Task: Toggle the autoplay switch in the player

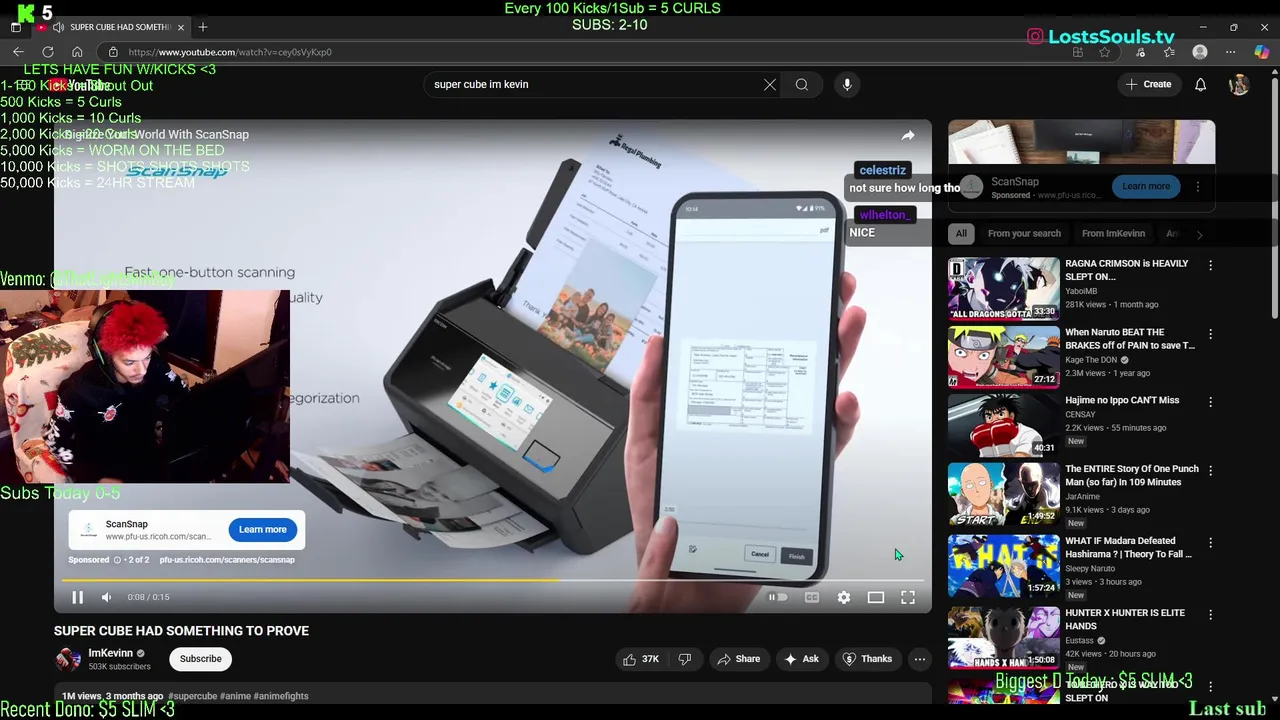Action: tap(777, 597)
